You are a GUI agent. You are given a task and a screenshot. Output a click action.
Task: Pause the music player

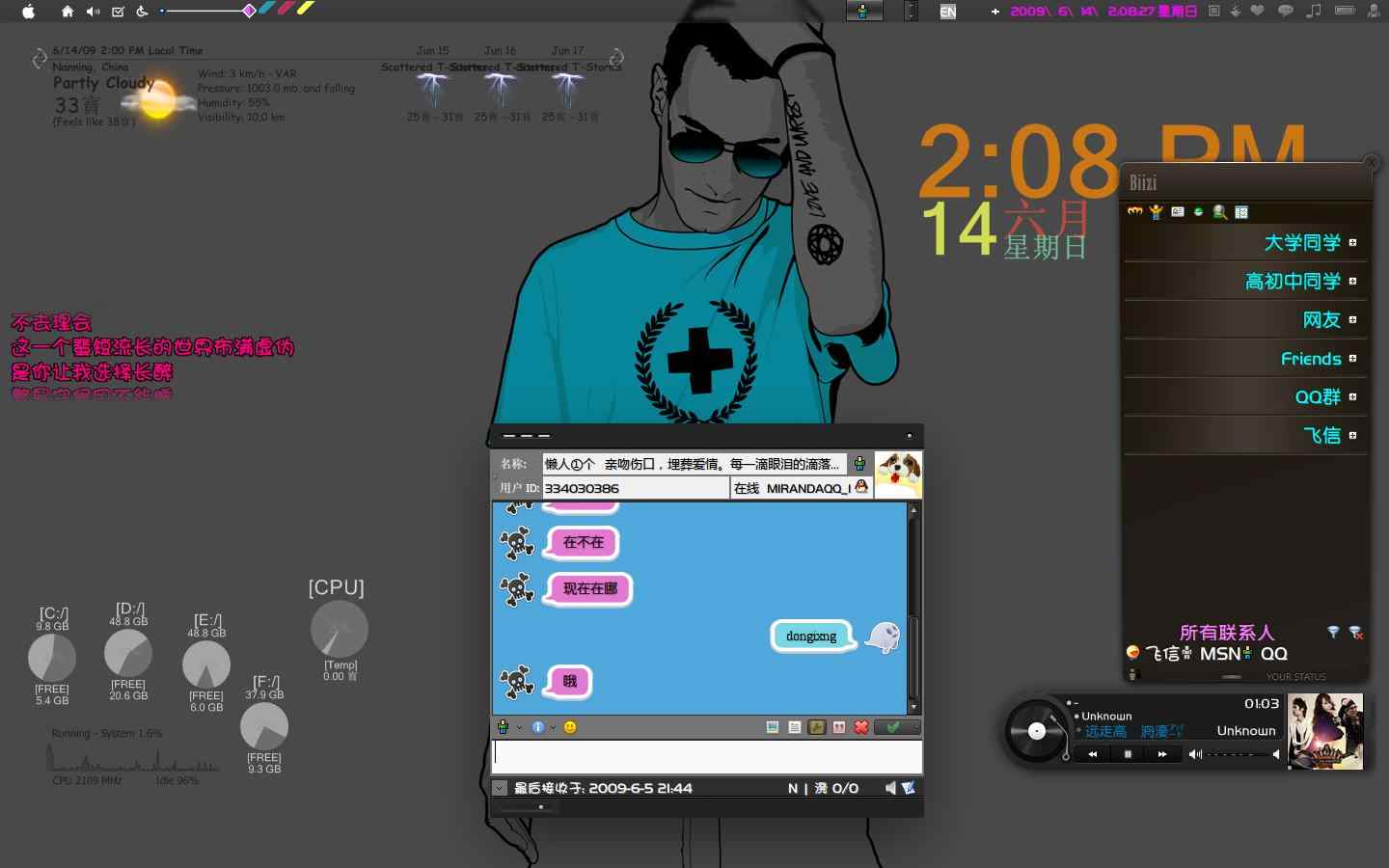[1128, 754]
